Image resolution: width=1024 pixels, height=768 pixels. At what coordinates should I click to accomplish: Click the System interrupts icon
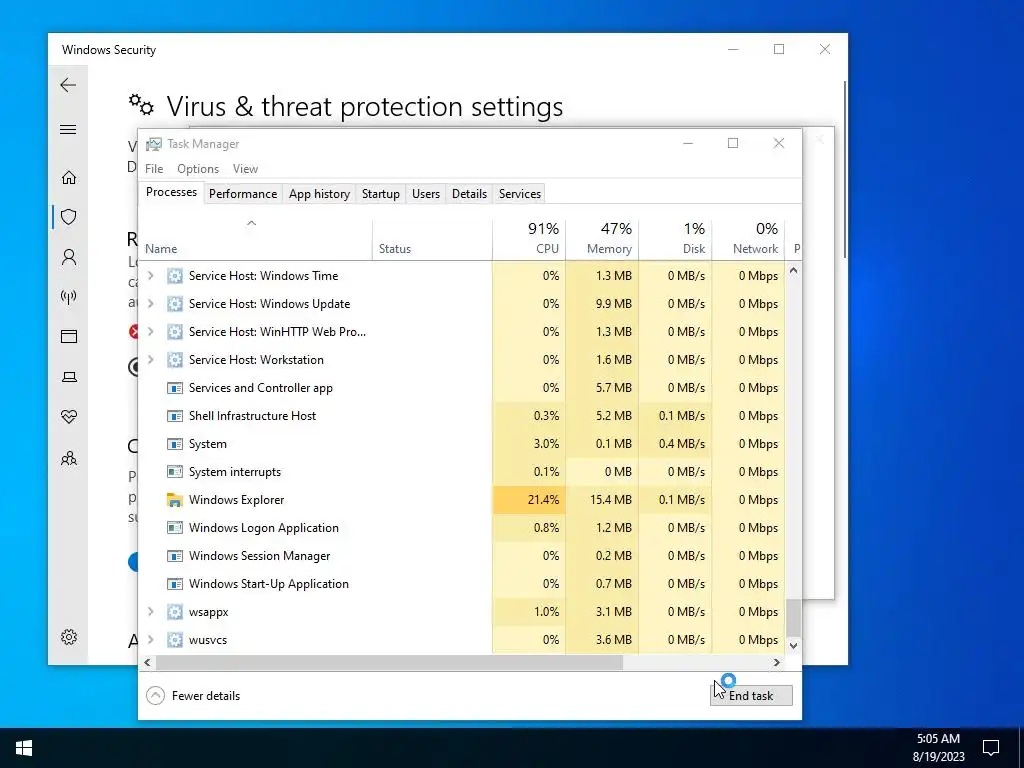(174, 472)
